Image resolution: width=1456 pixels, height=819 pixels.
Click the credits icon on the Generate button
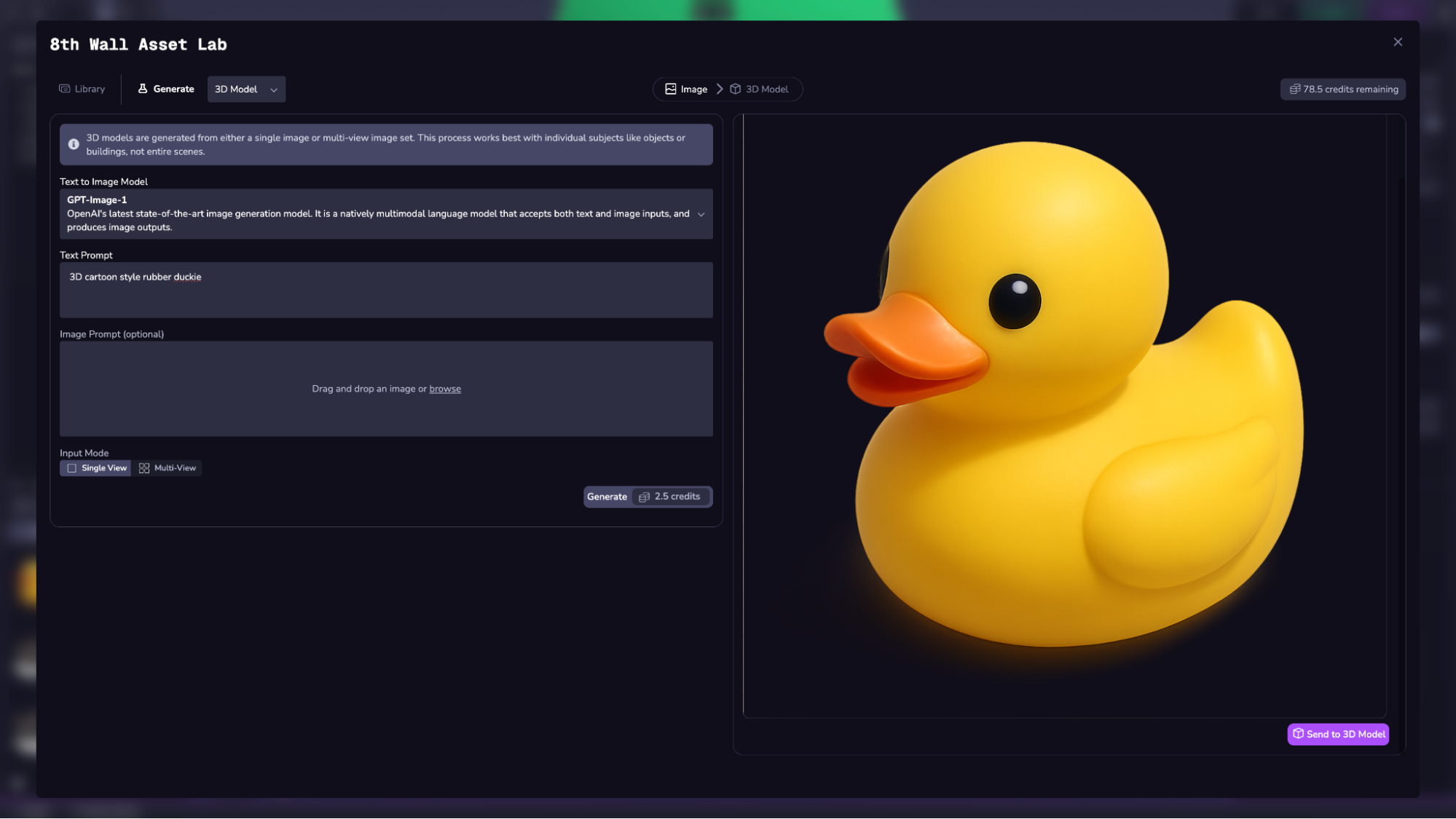click(644, 496)
